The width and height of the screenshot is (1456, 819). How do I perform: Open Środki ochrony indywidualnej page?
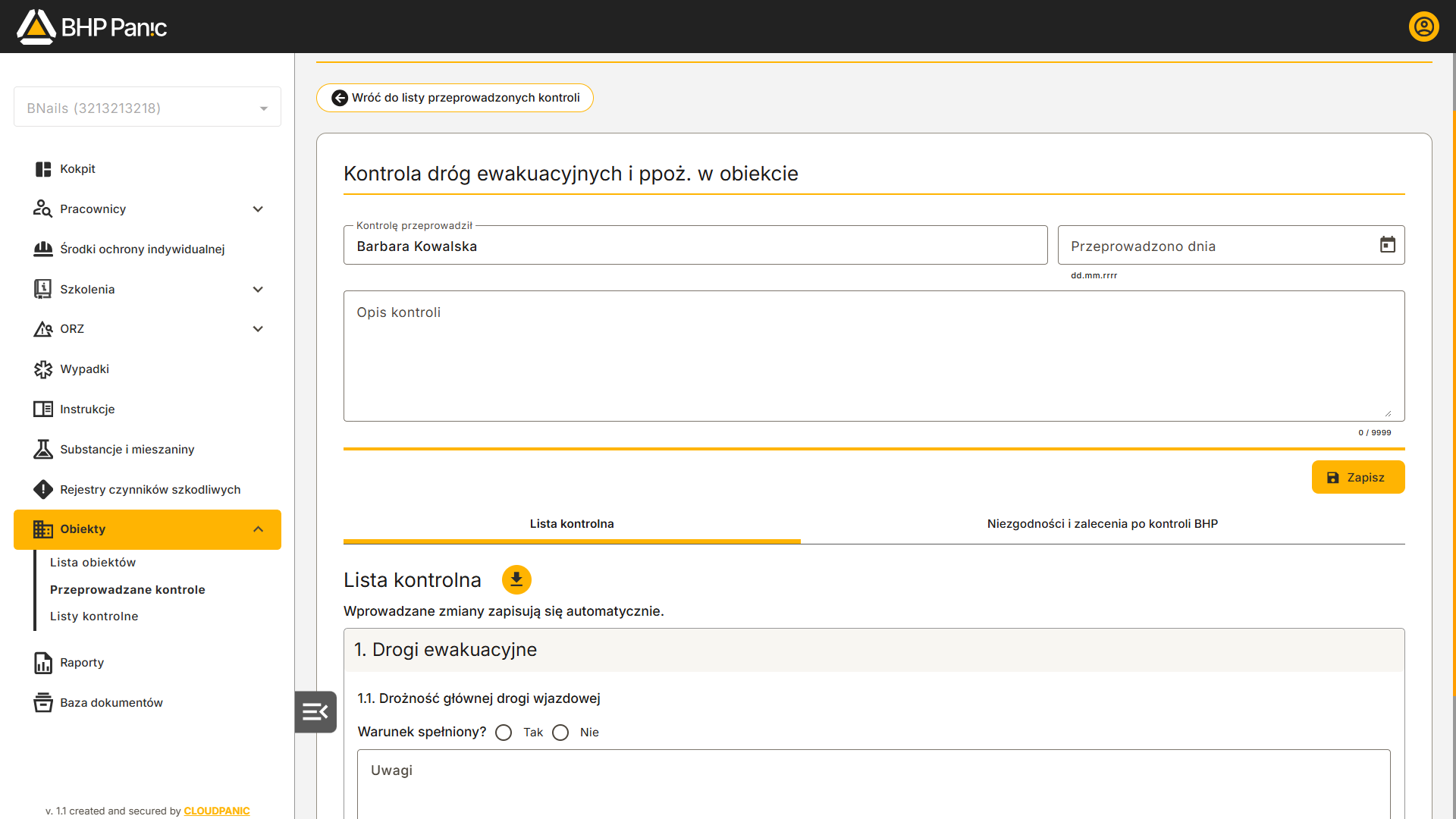coord(147,249)
